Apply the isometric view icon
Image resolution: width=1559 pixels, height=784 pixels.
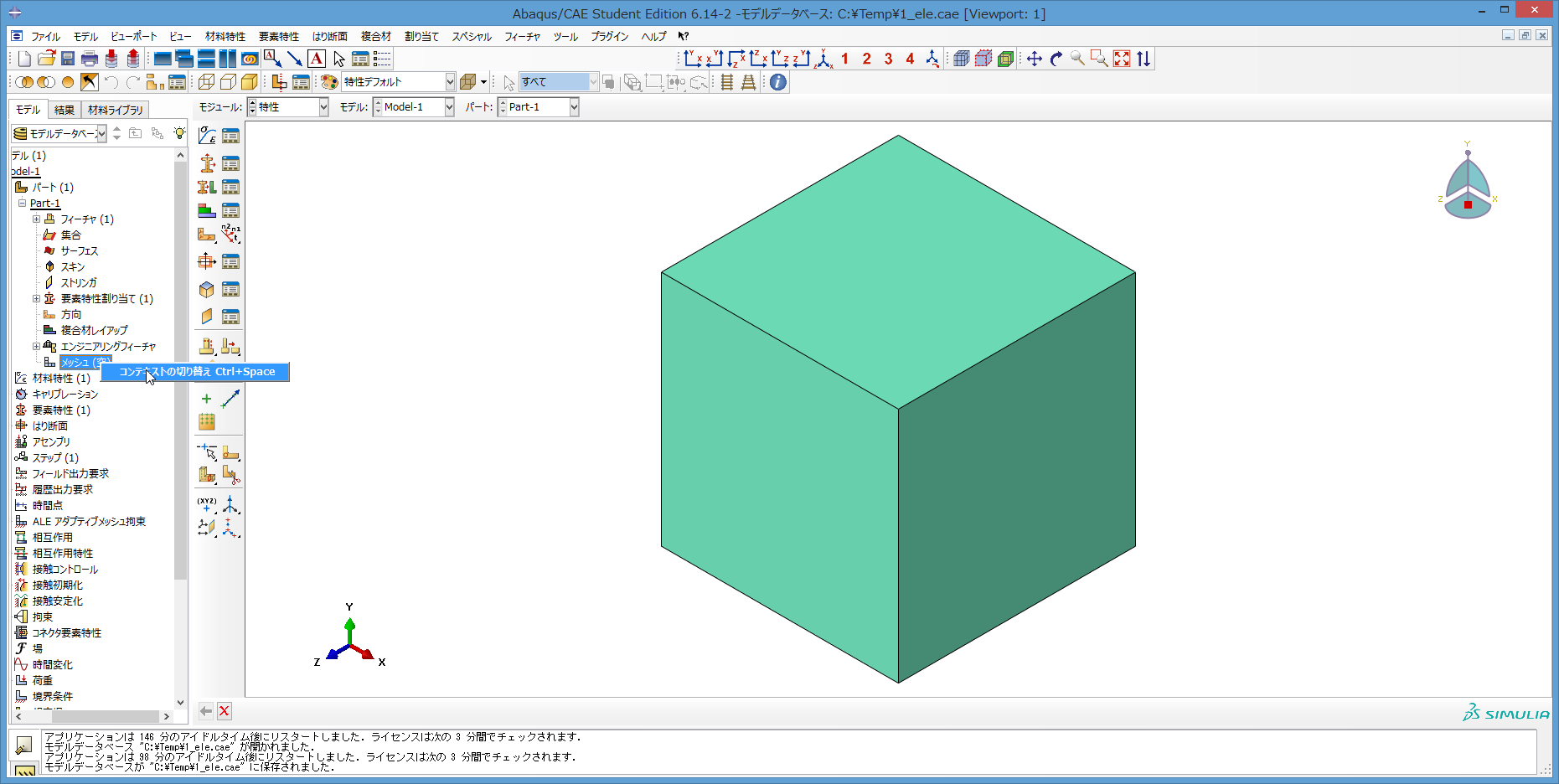tap(823, 59)
